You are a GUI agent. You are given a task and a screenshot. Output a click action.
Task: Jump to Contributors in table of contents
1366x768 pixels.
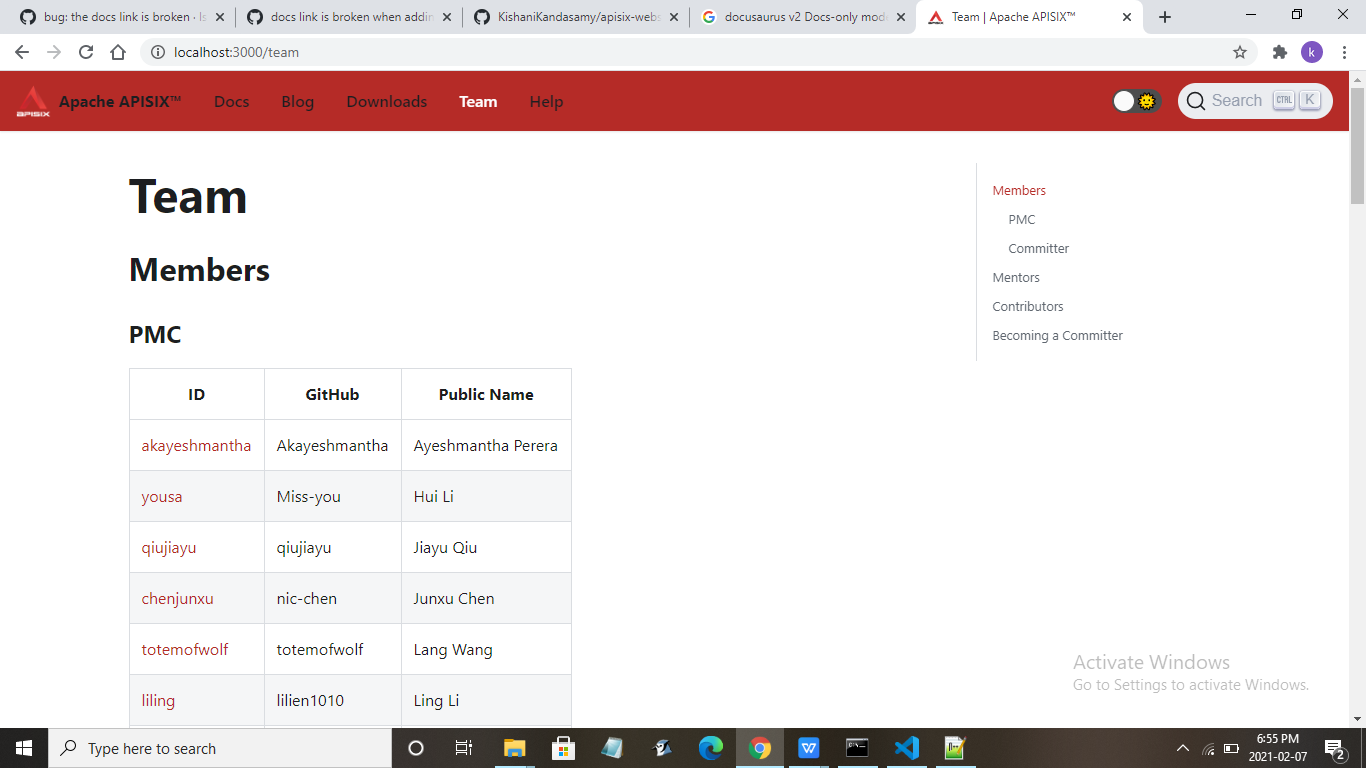pyautogui.click(x=1028, y=306)
